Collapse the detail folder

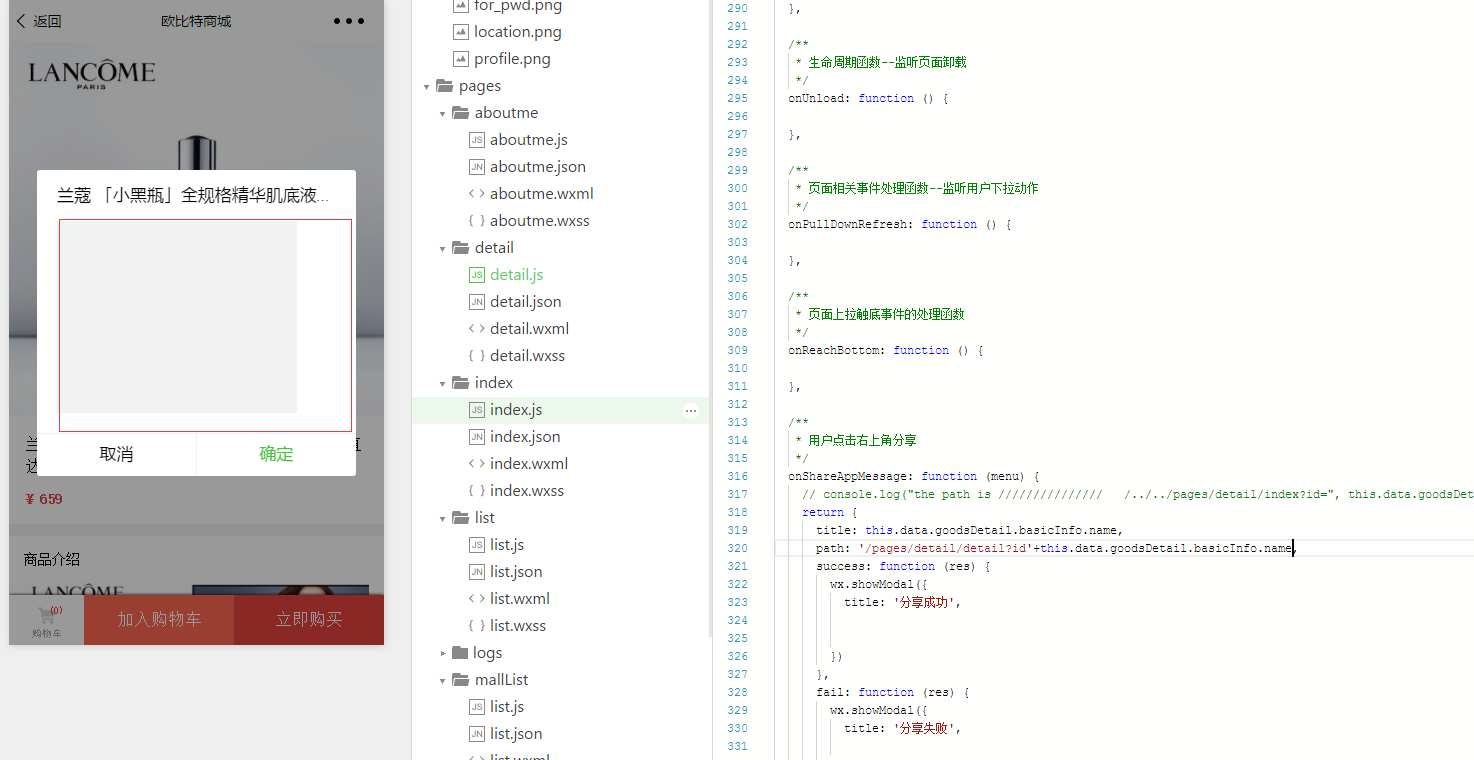coord(443,249)
